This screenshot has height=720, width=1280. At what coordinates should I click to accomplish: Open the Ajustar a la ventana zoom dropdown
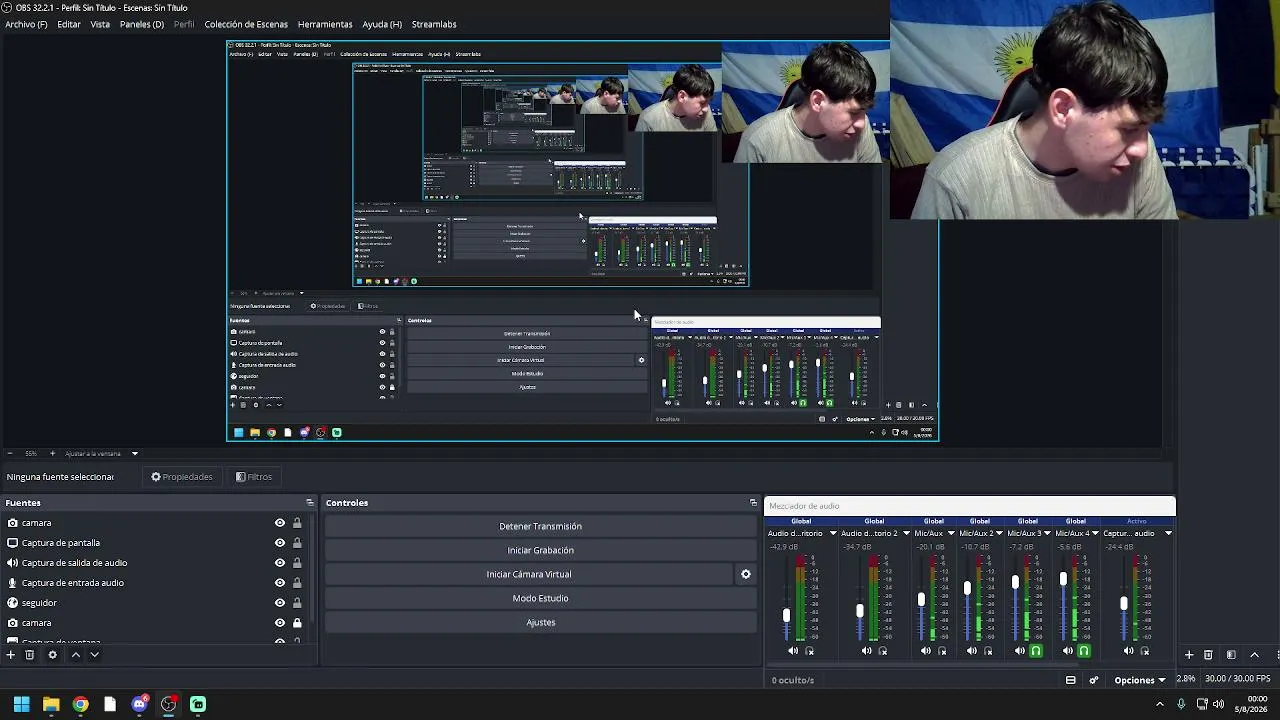101,454
